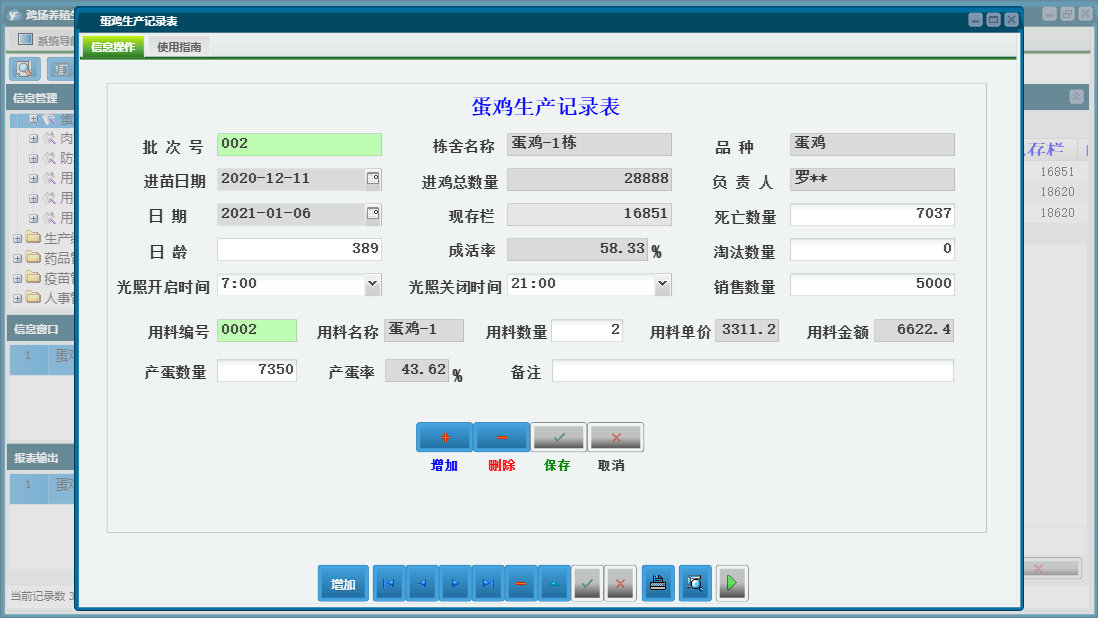This screenshot has width=1098, height=618.
Task: Go to first record in bottom navigator
Action: coord(389,583)
